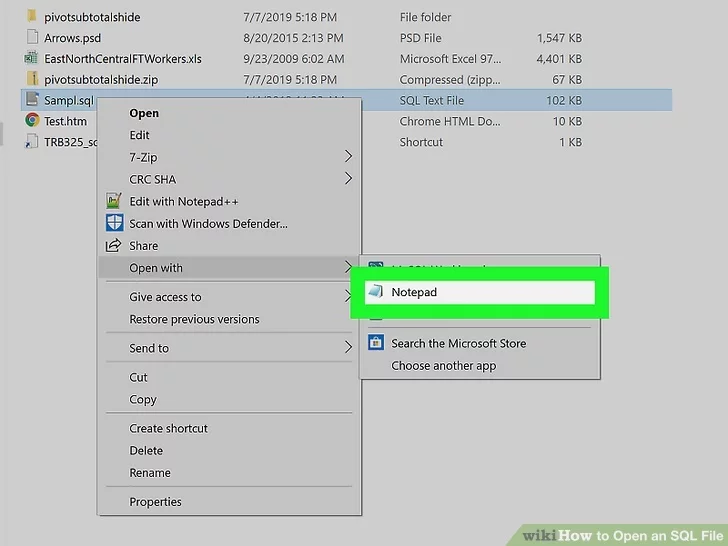Click the Notepad icon in the submenu
Viewport: 728px width, 546px height.
tap(375, 292)
